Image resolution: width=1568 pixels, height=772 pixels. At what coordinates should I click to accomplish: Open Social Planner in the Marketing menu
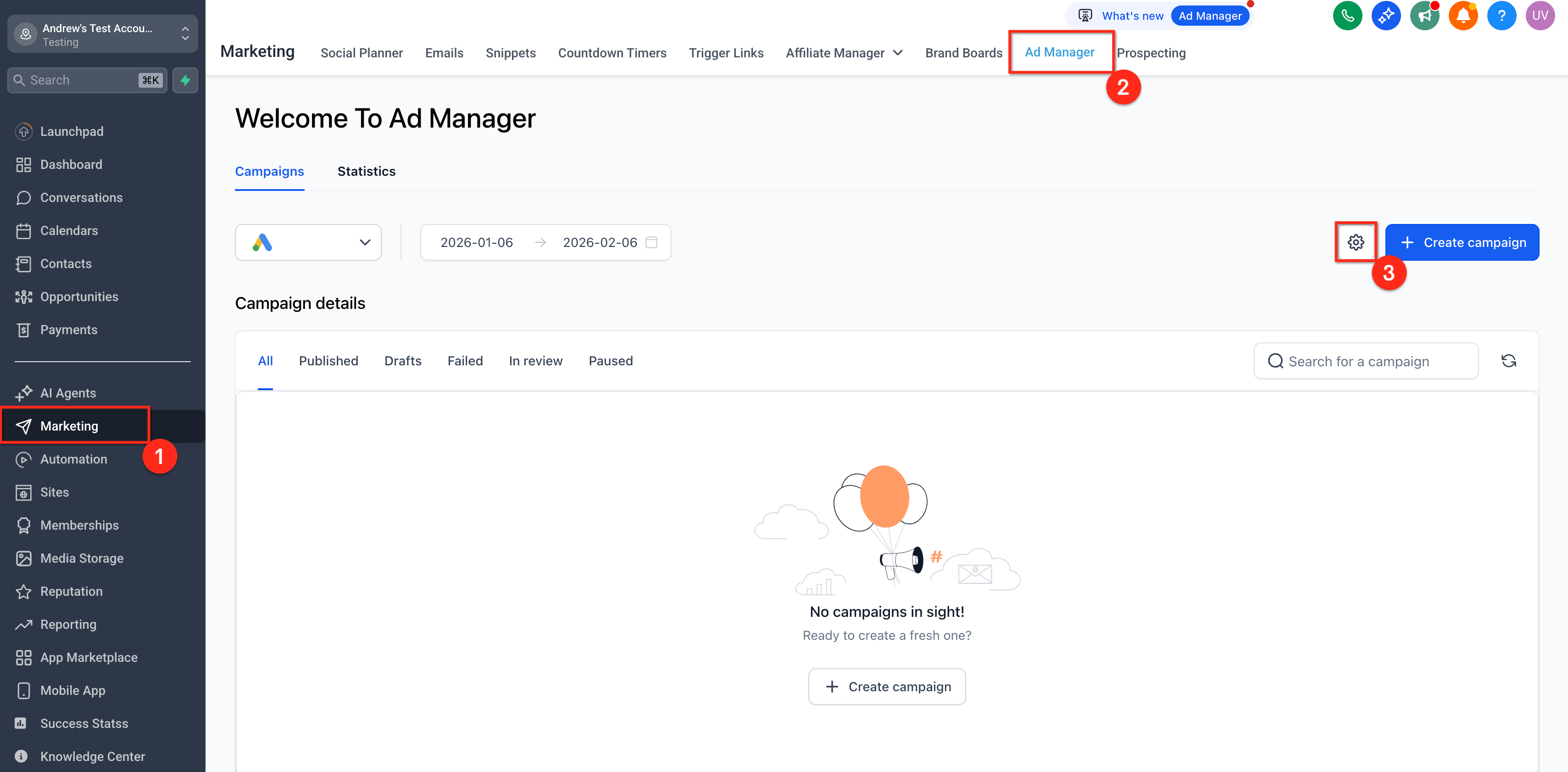(x=361, y=53)
